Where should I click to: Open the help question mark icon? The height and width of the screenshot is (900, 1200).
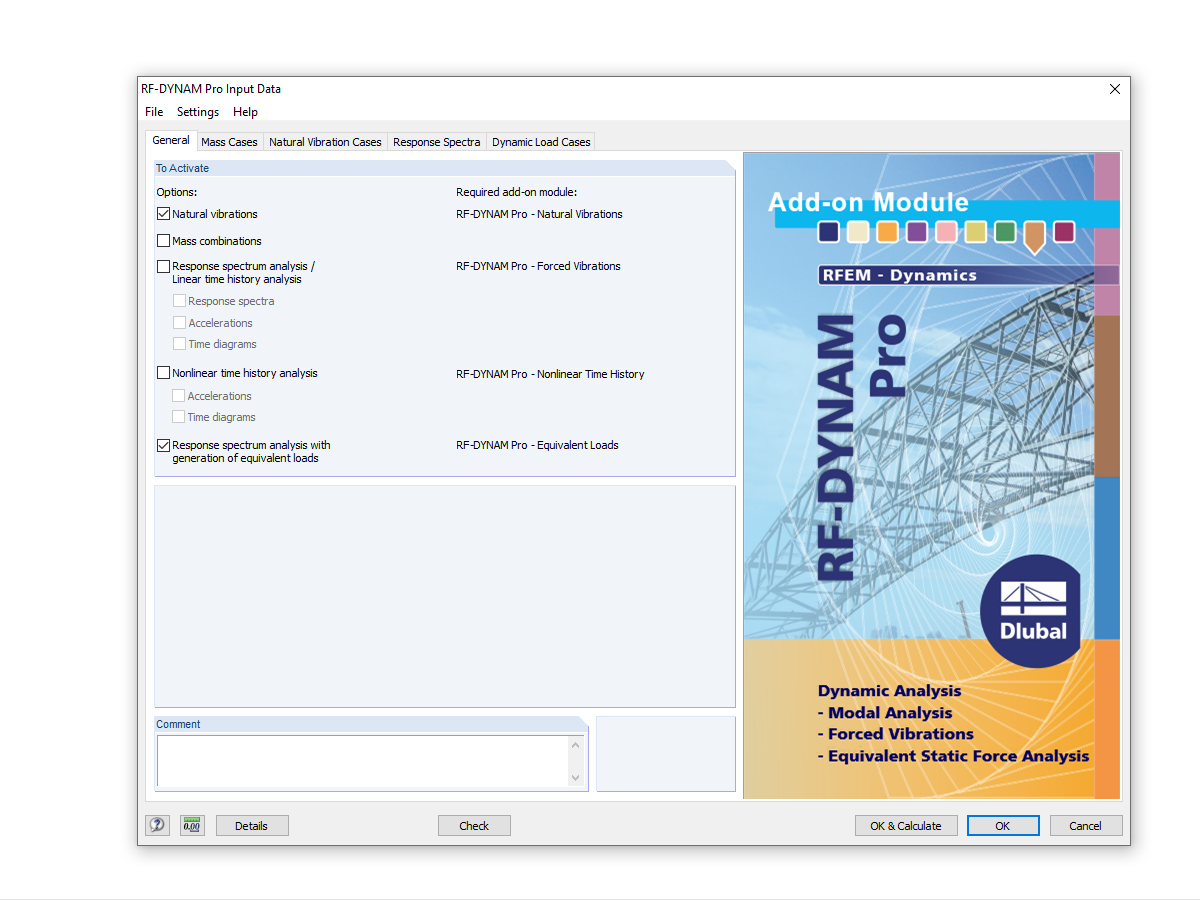(x=157, y=825)
